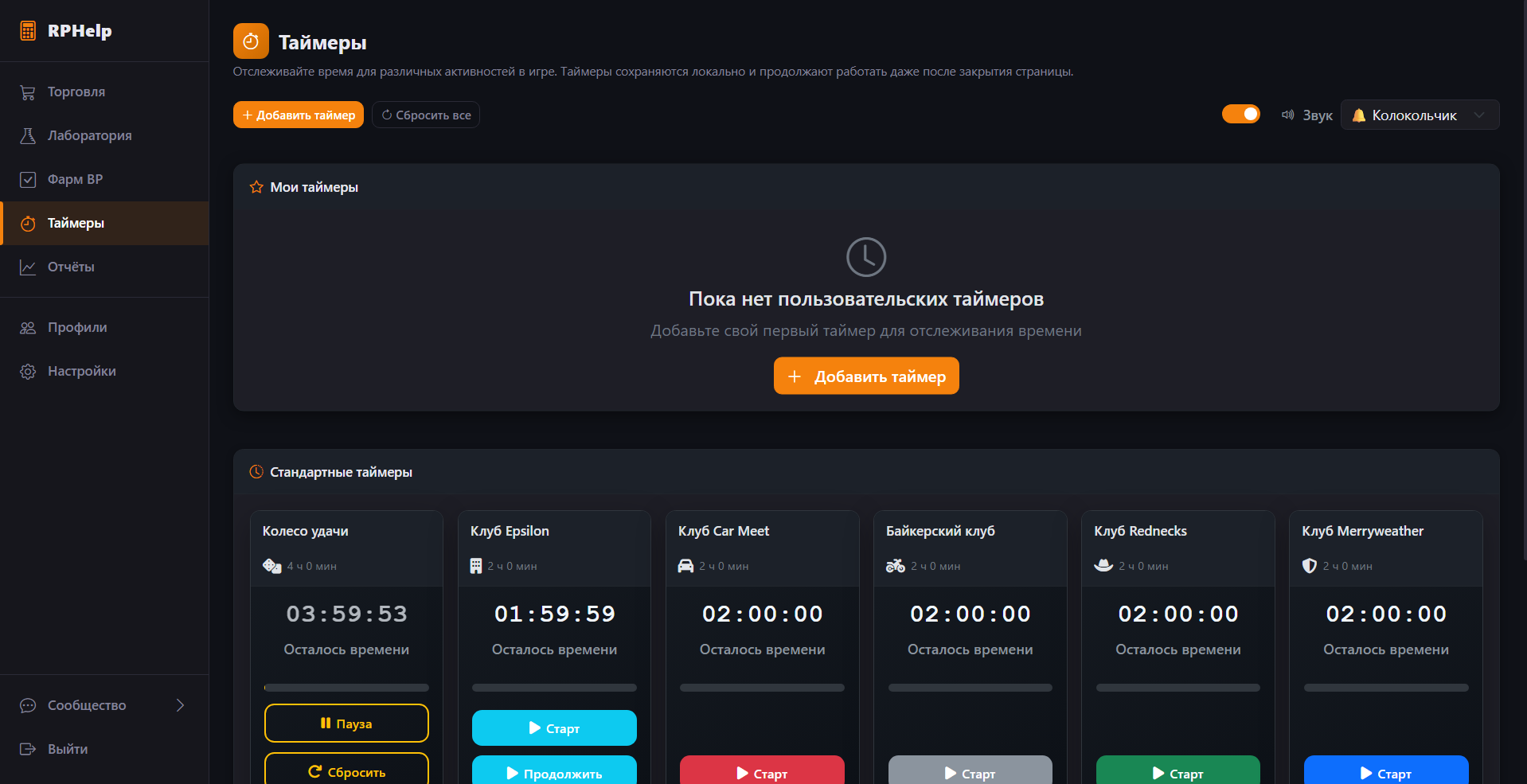Image resolution: width=1527 pixels, height=784 pixels.
Task: Click the checkbox icon beside Фарм BP
Action: point(28,180)
